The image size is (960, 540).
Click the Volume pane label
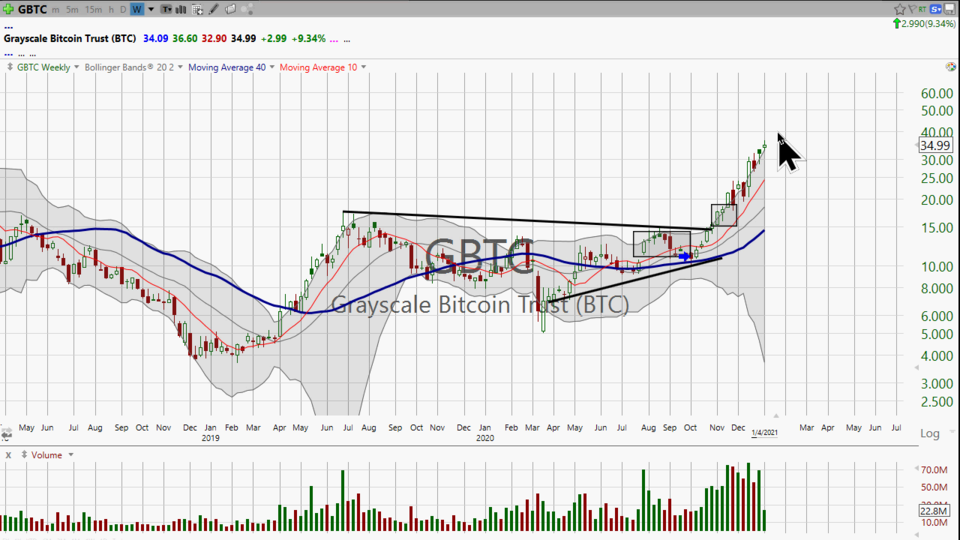(47, 455)
